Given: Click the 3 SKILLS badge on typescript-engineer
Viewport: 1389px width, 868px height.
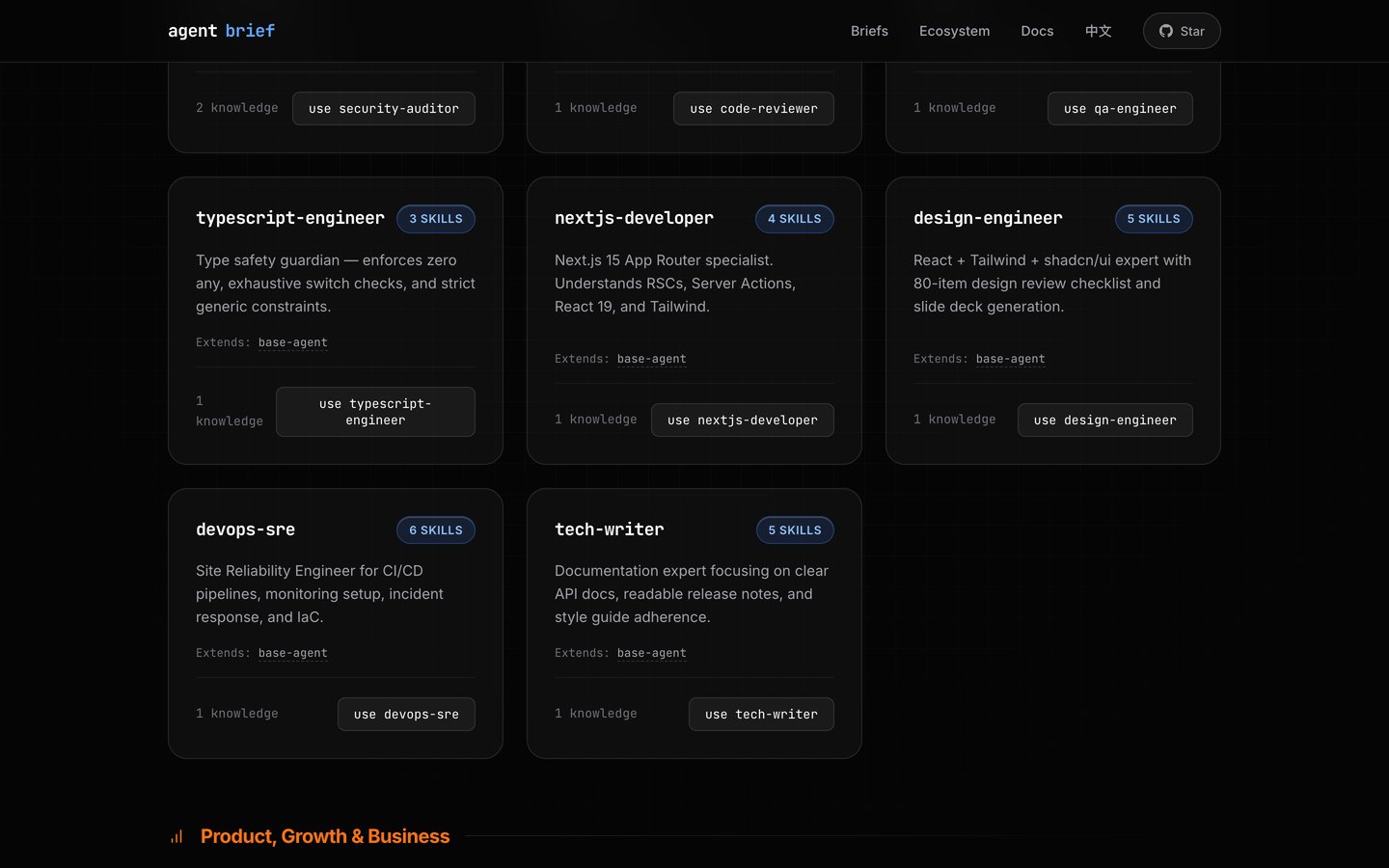Looking at the screenshot, I should (x=436, y=219).
